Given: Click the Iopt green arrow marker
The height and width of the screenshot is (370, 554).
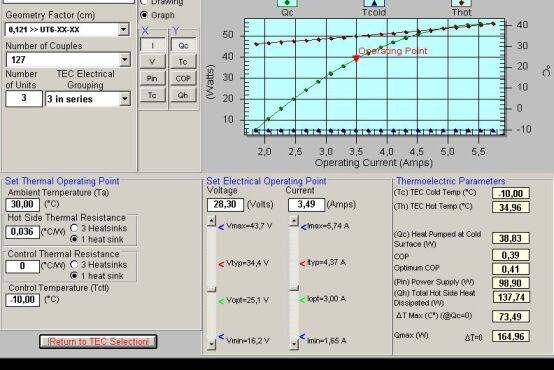Looking at the screenshot, I should [x=302, y=300].
